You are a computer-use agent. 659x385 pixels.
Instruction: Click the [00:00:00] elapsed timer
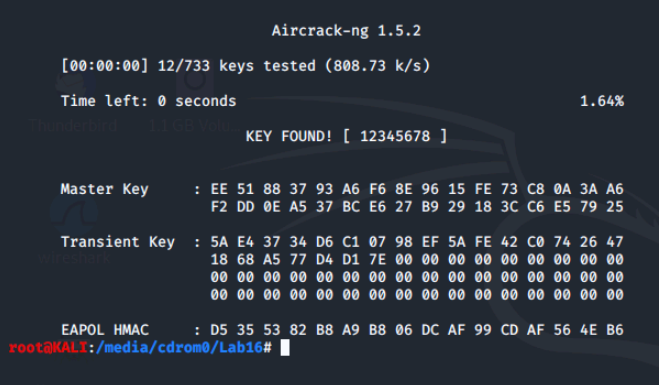(x=104, y=66)
